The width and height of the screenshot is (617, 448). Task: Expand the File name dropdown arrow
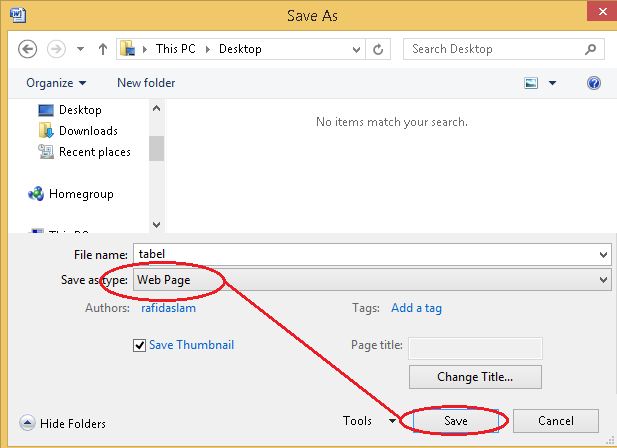(602, 255)
